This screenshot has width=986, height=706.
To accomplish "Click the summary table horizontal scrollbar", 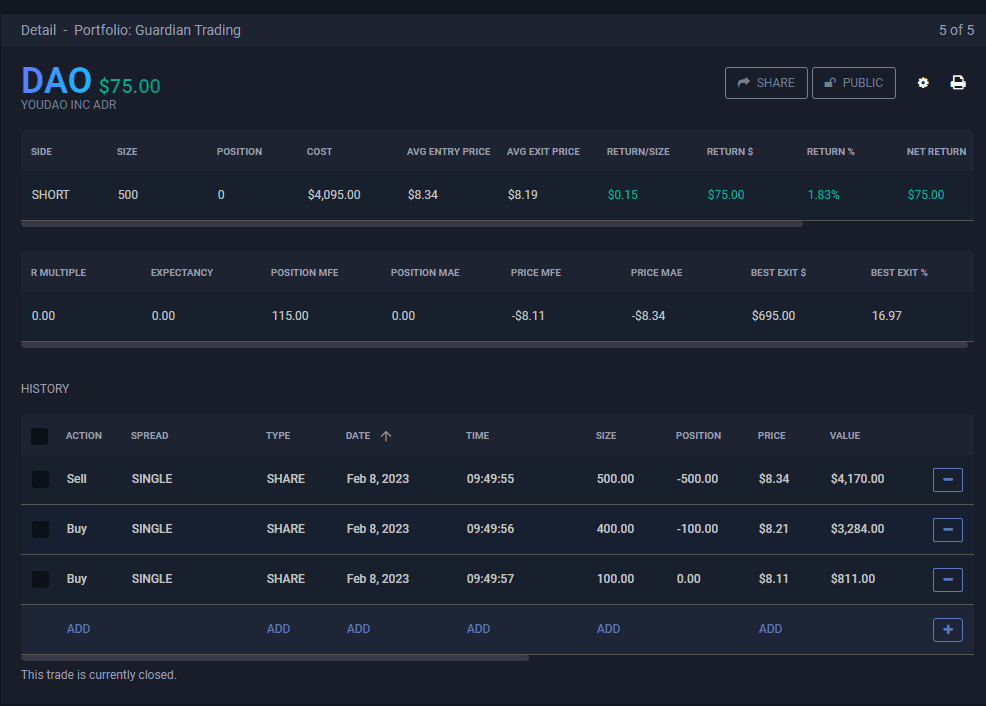I will (411, 224).
